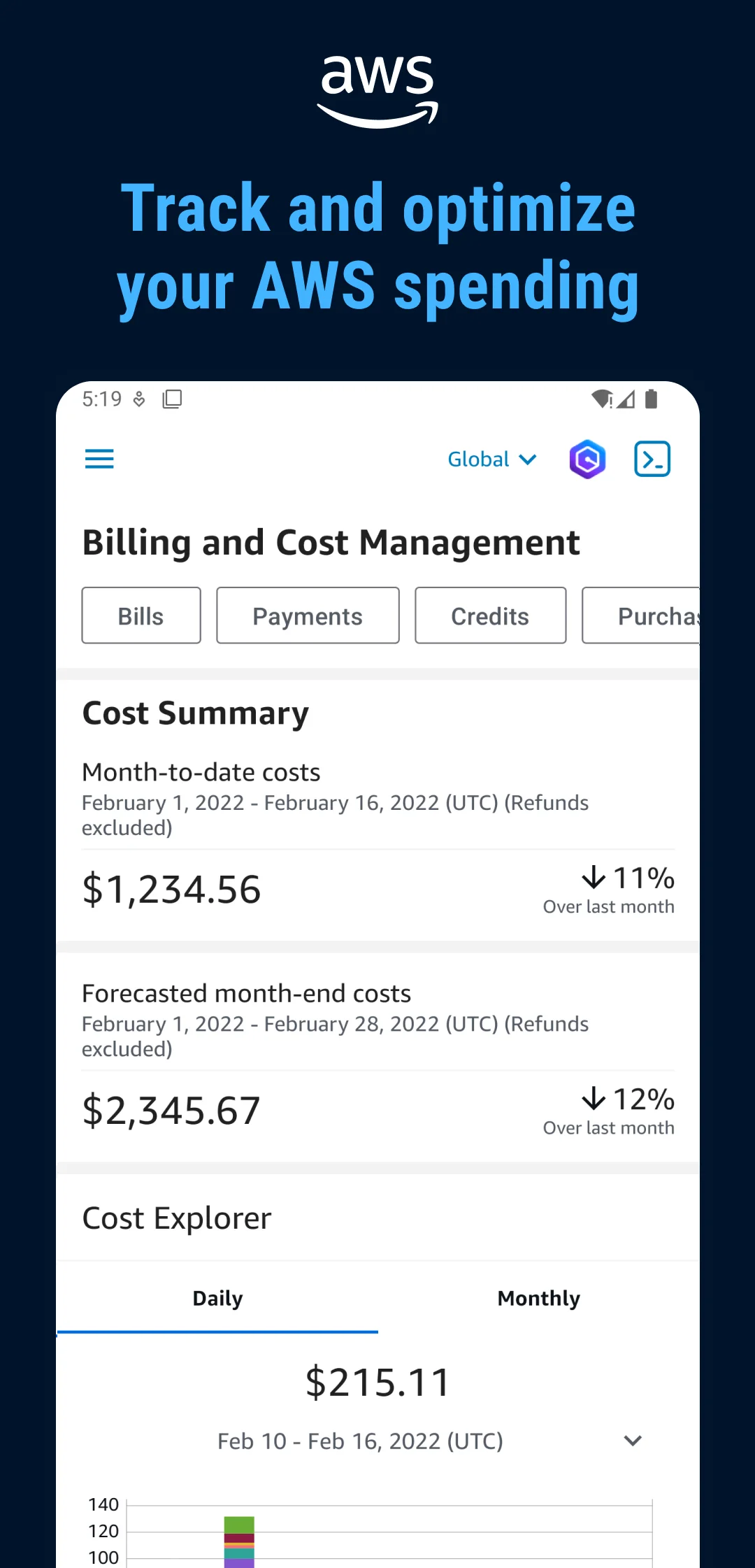Viewport: 755px width, 1568px height.
Task: Open the Credits button
Action: pos(490,615)
